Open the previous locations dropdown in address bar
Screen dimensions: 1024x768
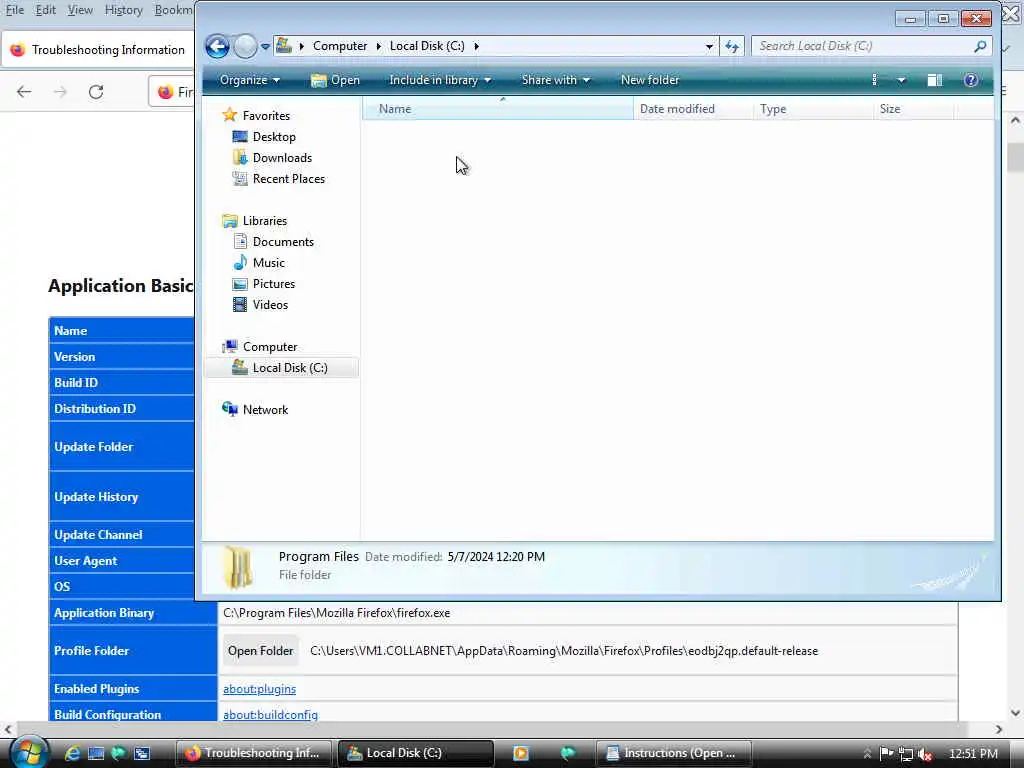pos(709,46)
